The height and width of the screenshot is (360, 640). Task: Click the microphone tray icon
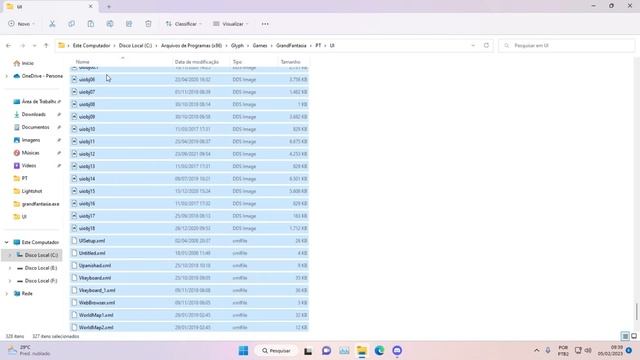[548, 350]
